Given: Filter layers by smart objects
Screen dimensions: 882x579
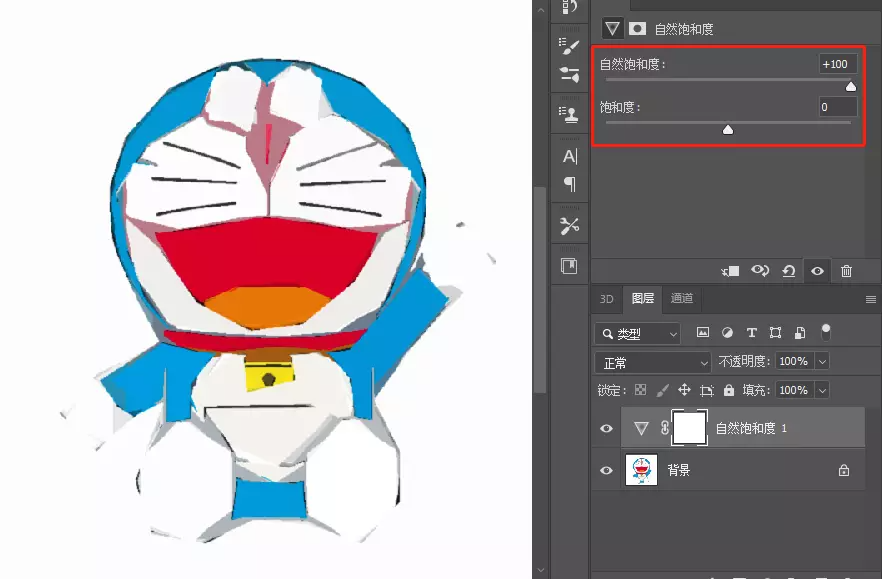Looking at the screenshot, I should (800, 333).
